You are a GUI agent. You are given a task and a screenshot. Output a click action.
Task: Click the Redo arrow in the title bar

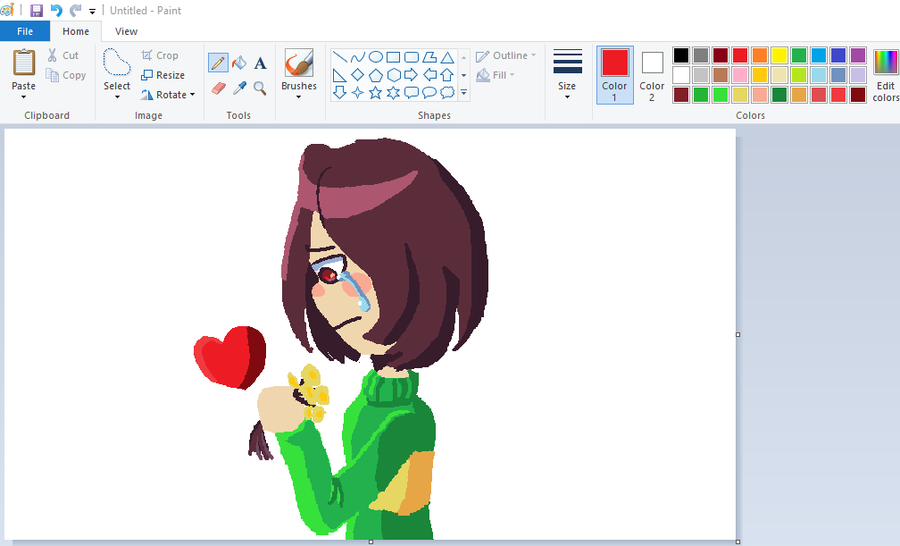75,10
